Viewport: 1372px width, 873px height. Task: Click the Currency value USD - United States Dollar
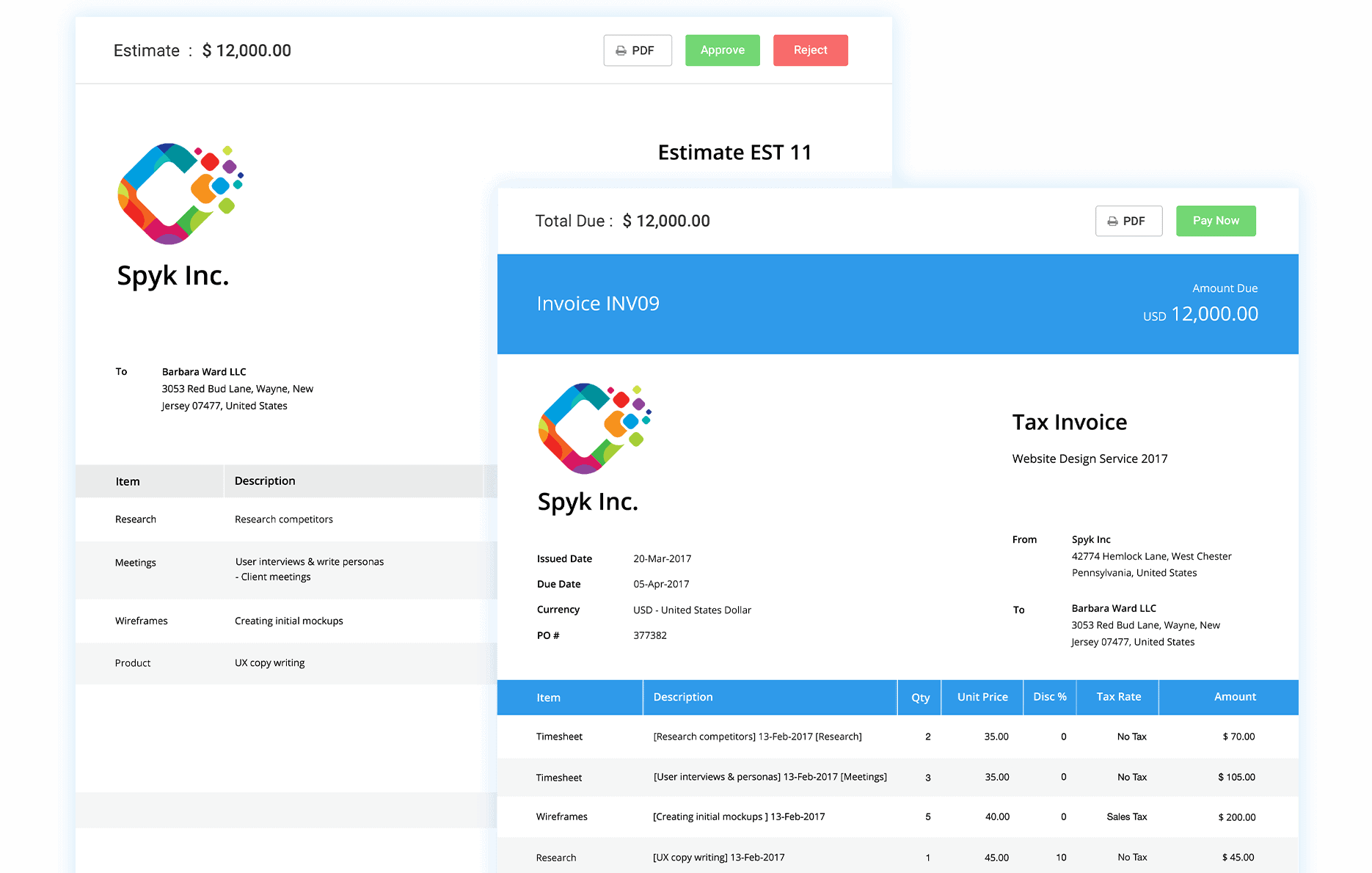pos(692,610)
